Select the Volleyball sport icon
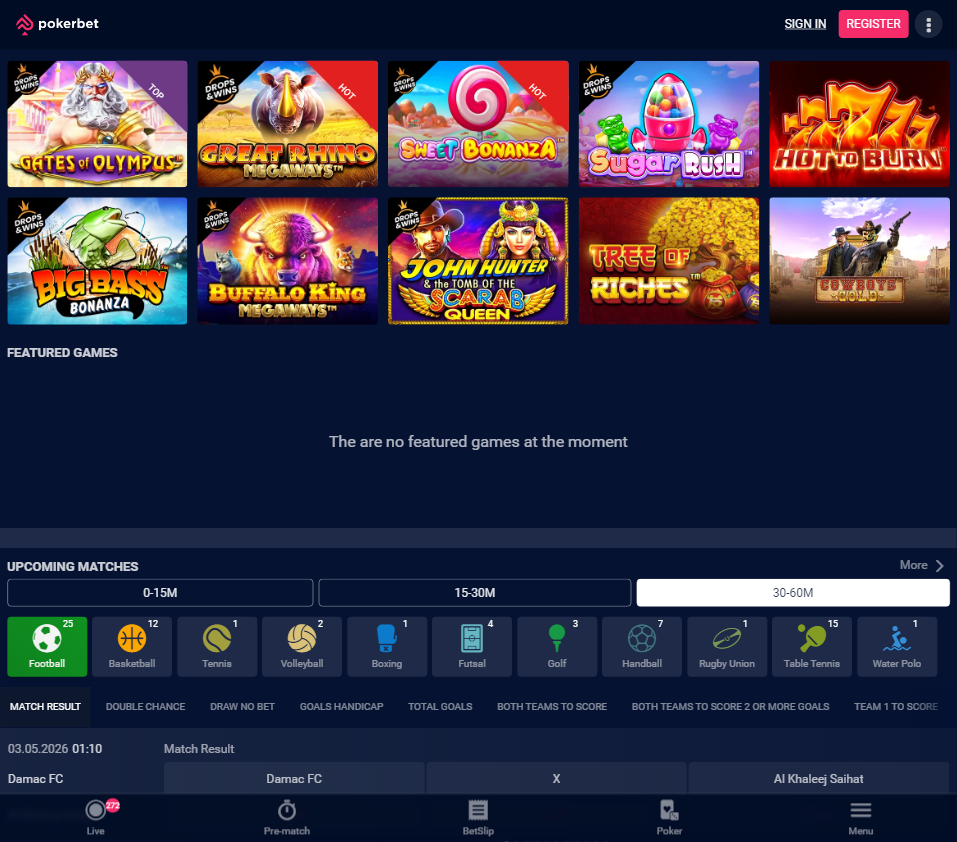This screenshot has width=957, height=842. click(302, 647)
